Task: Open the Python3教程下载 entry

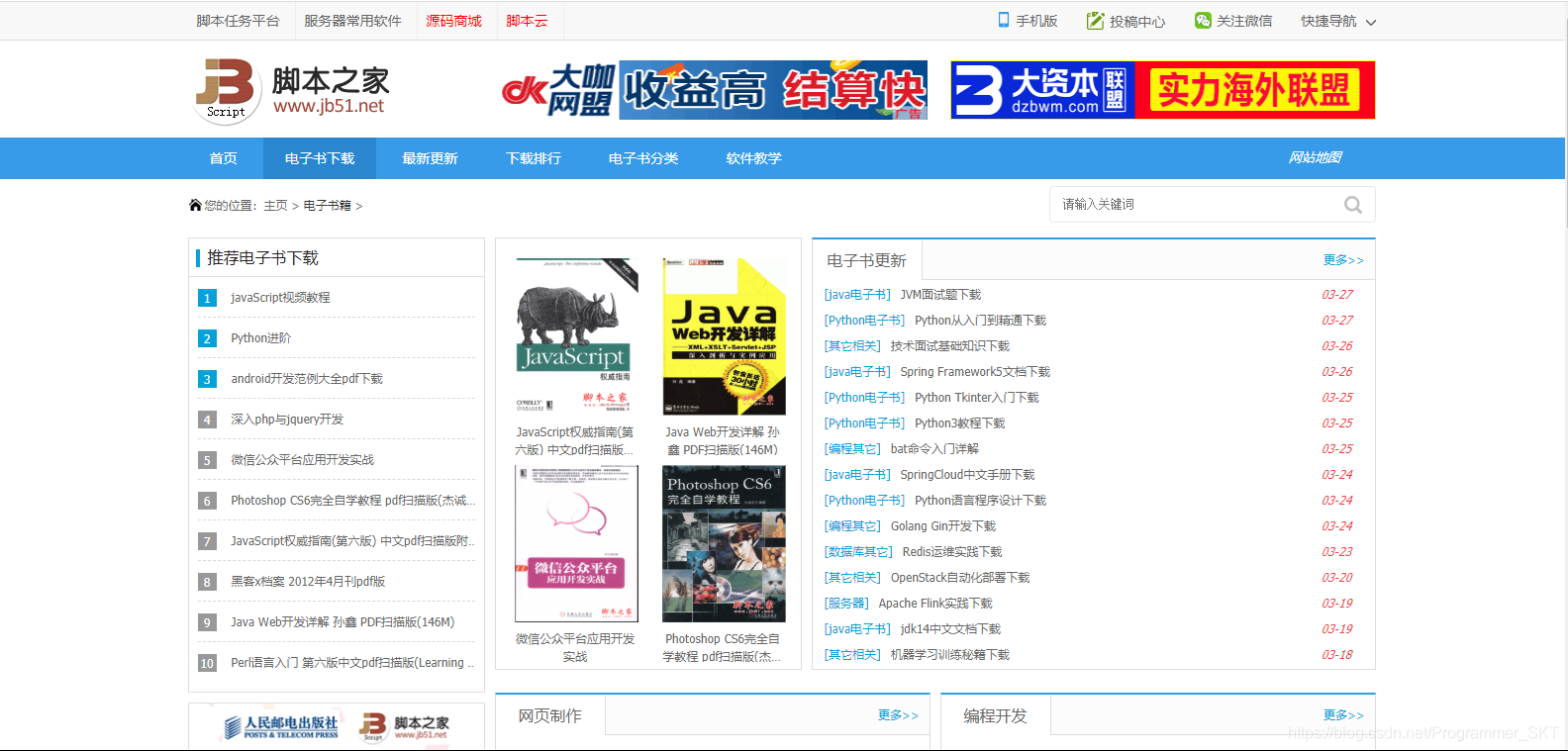Action: [x=960, y=423]
